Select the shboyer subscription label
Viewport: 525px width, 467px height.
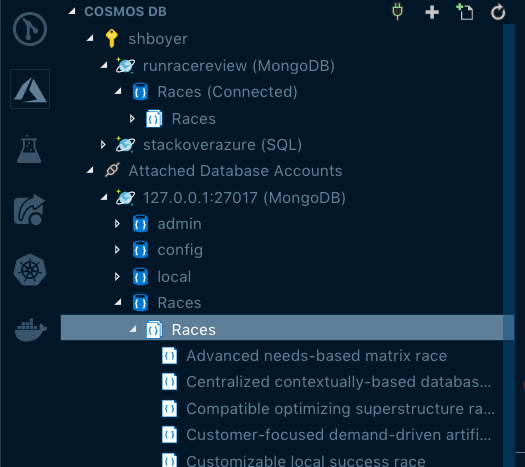coord(158,39)
